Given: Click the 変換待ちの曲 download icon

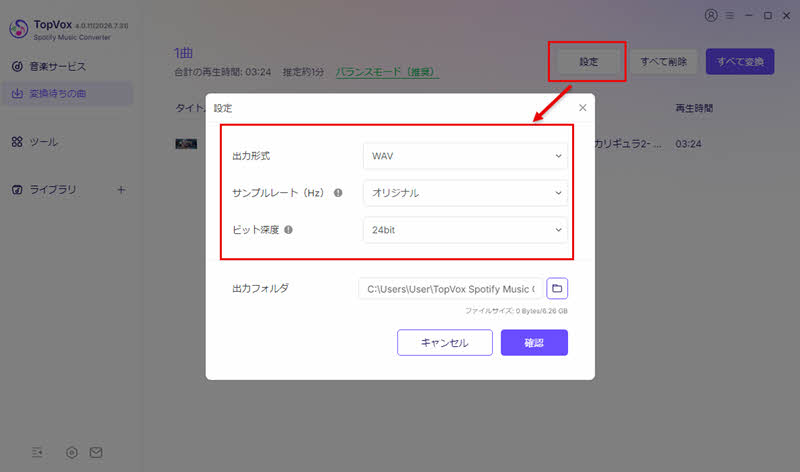Looking at the screenshot, I should coord(17,93).
